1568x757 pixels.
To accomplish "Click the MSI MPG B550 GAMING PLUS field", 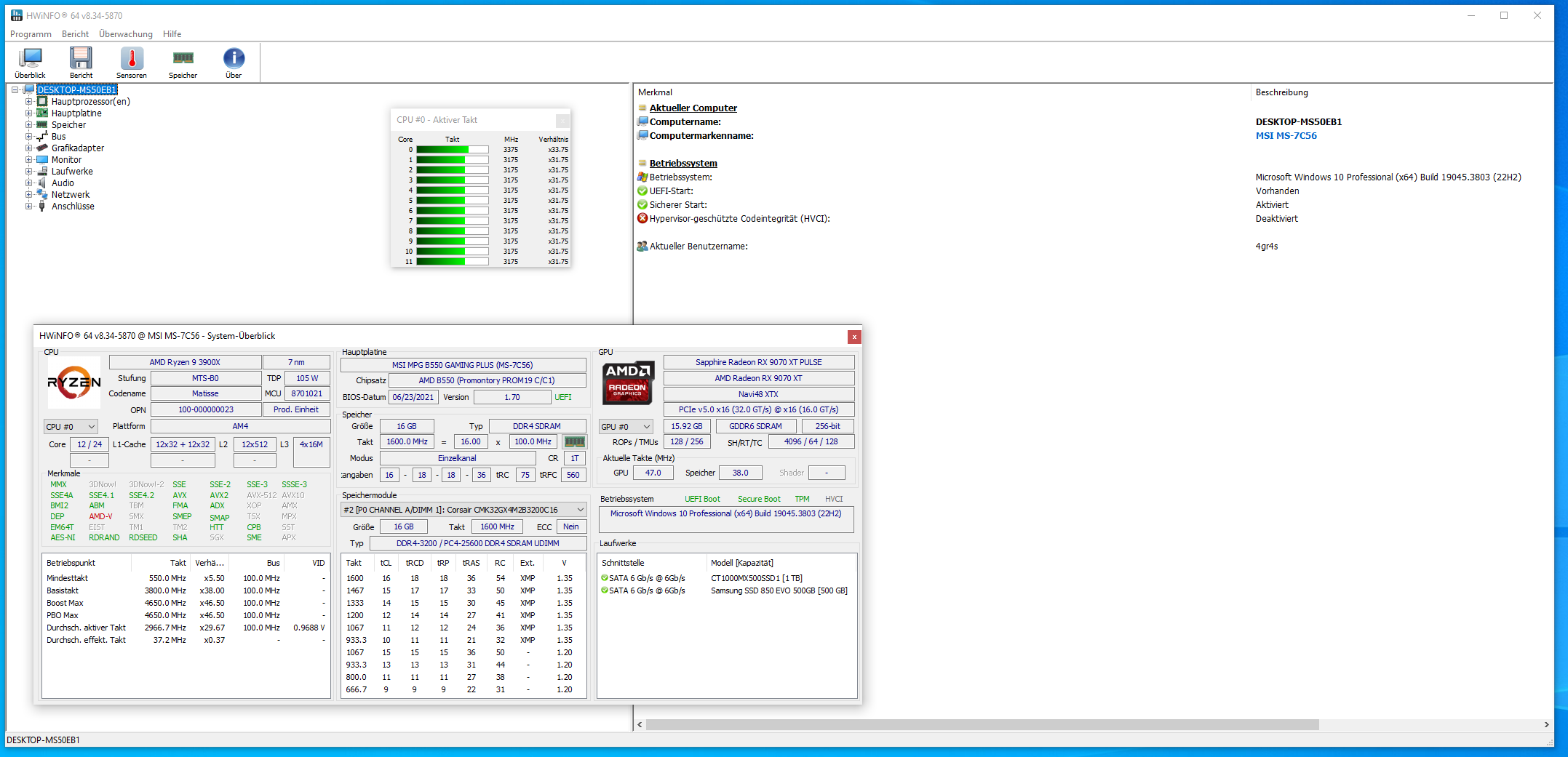I will tap(463, 365).
